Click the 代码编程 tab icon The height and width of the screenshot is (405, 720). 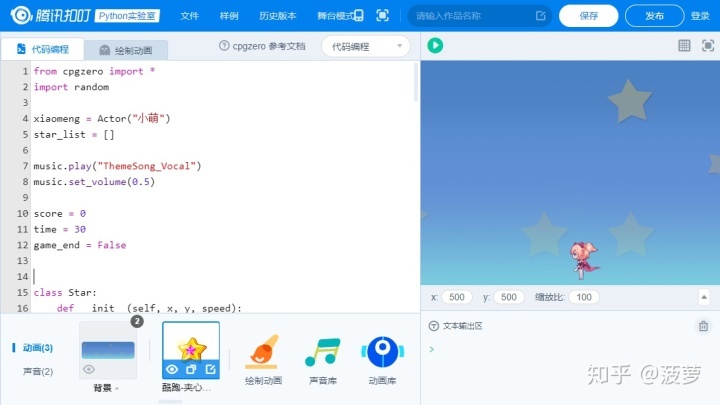[21, 49]
